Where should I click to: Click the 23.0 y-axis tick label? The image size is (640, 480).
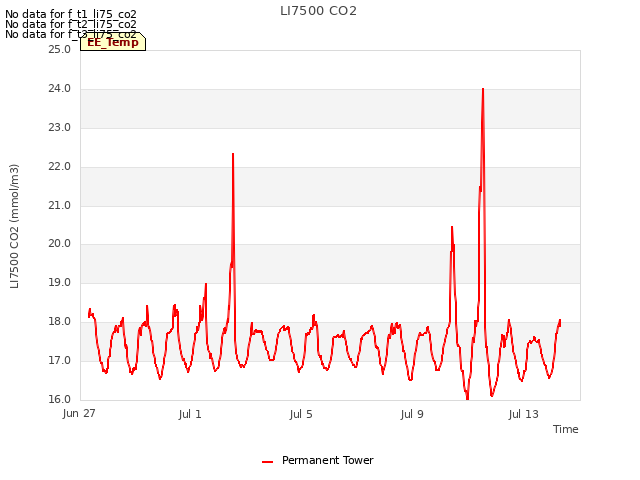pyautogui.click(x=59, y=127)
